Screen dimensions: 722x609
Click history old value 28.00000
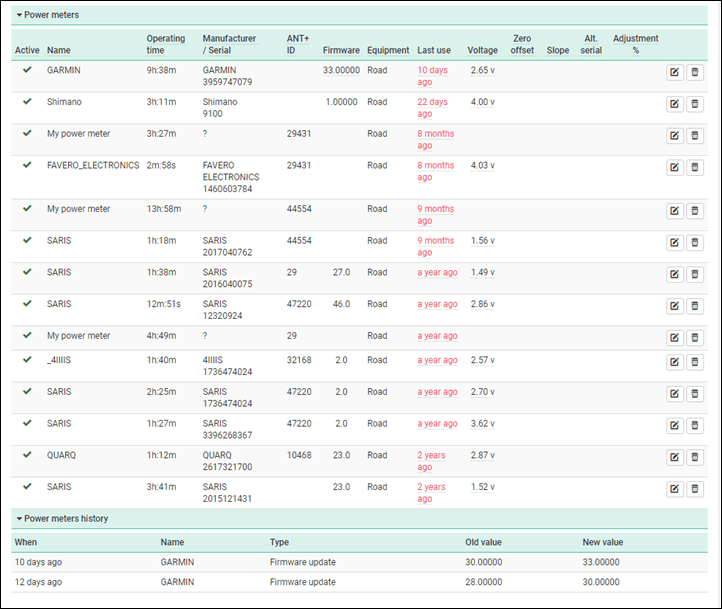click(483, 582)
